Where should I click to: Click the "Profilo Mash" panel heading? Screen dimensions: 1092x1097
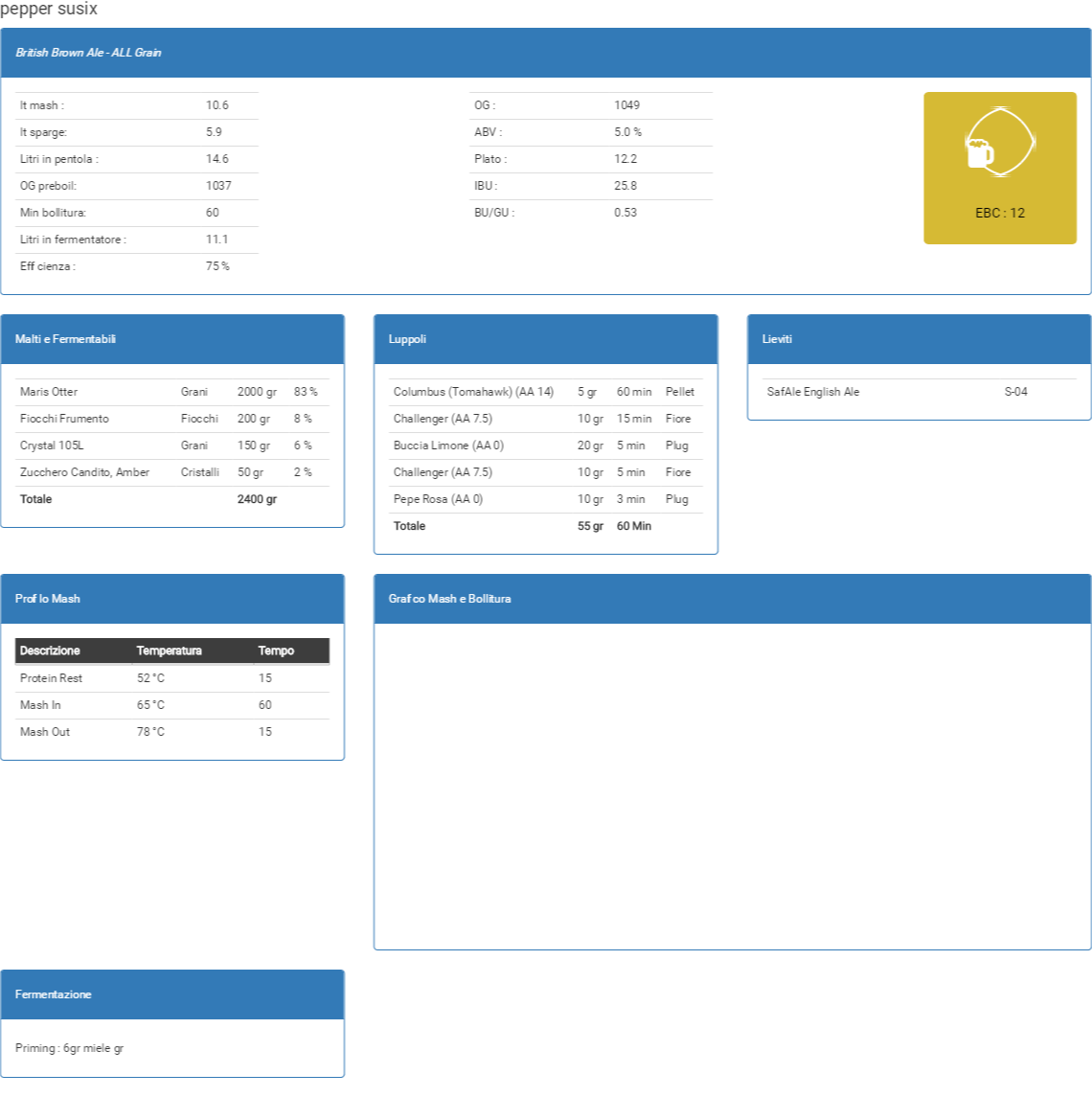(48, 599)
